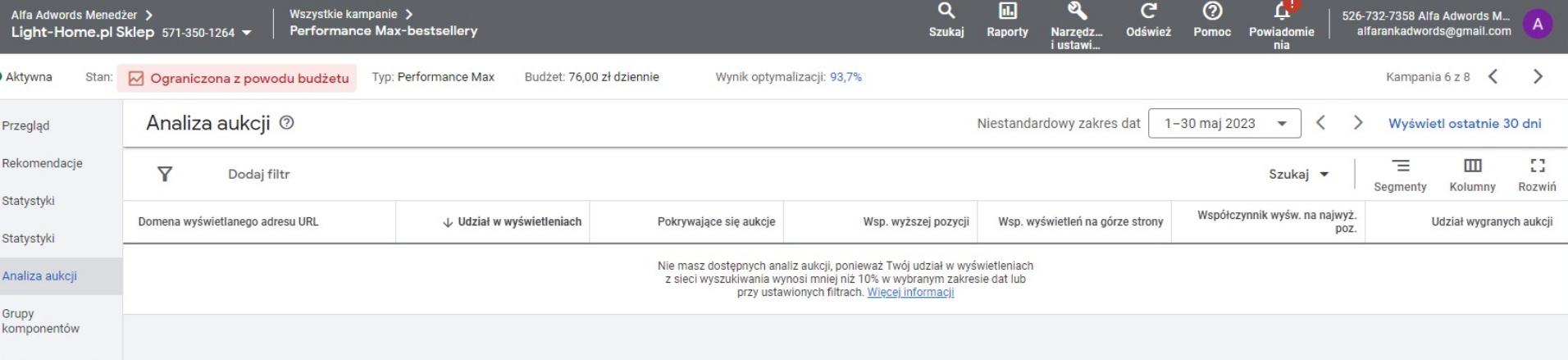Screen dimensions: 1568x360
Task: Click Wyświetl ostatnie 30 dni link
Action: pyautogui.click(x=1464, y=124)
